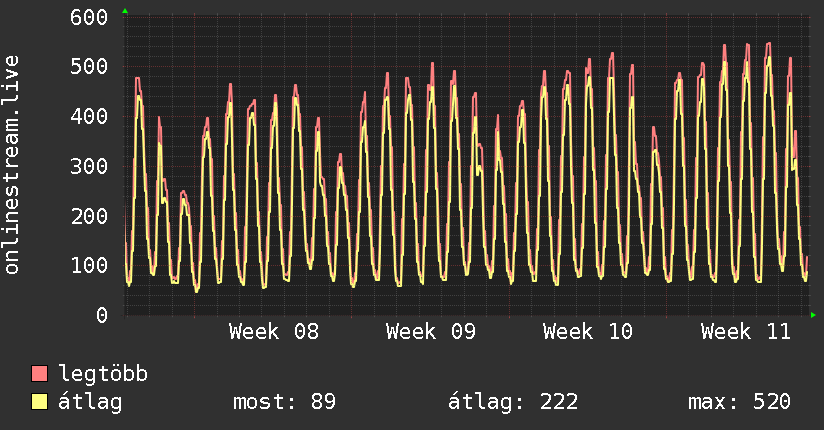Image resolution: width=824 pixels, height=430 pixels.
Task: Click the Week 10 axis label
Action: click(x=588, y=332)
